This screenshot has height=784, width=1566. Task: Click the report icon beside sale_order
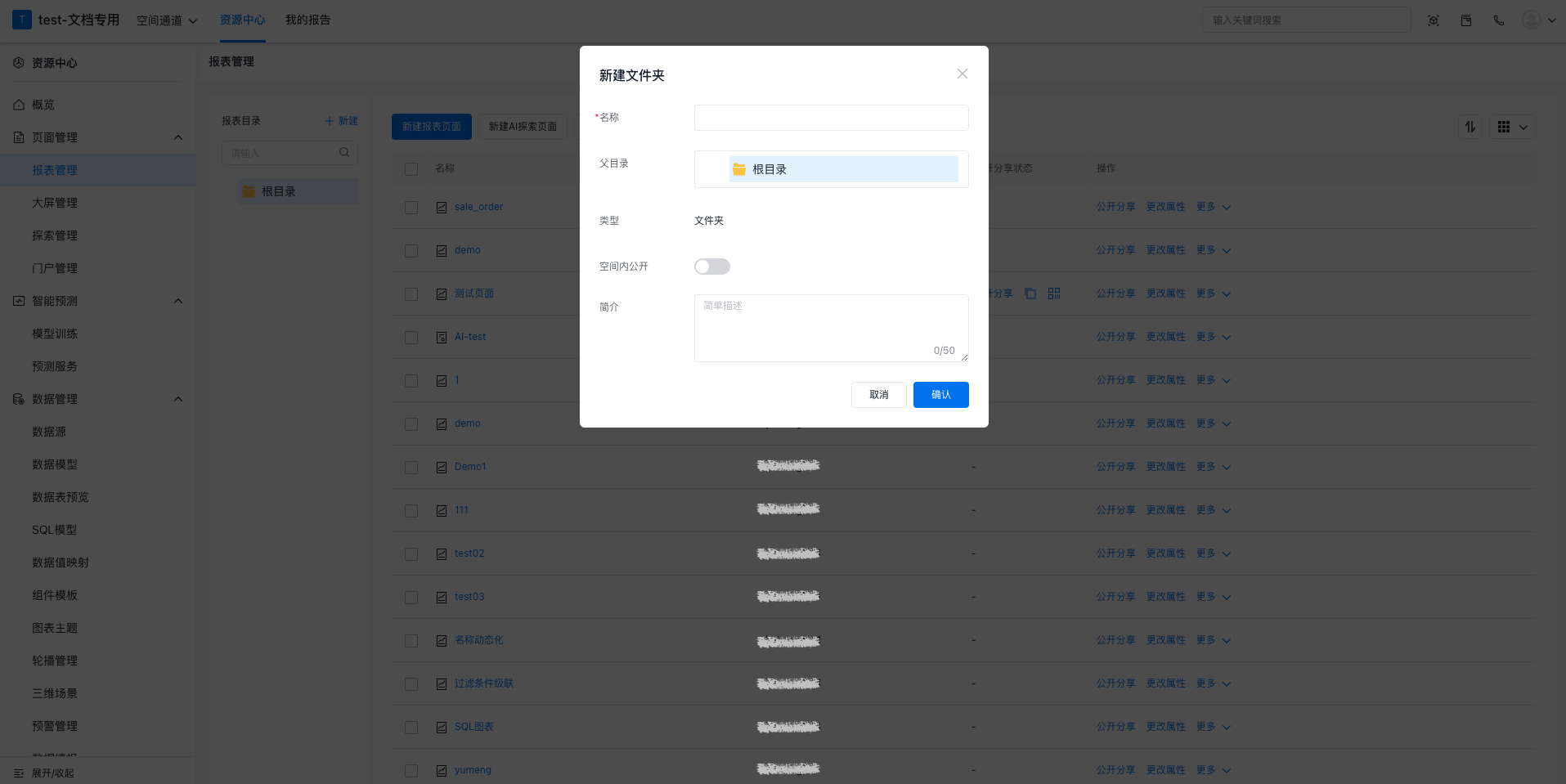click(x=442, y=208)
